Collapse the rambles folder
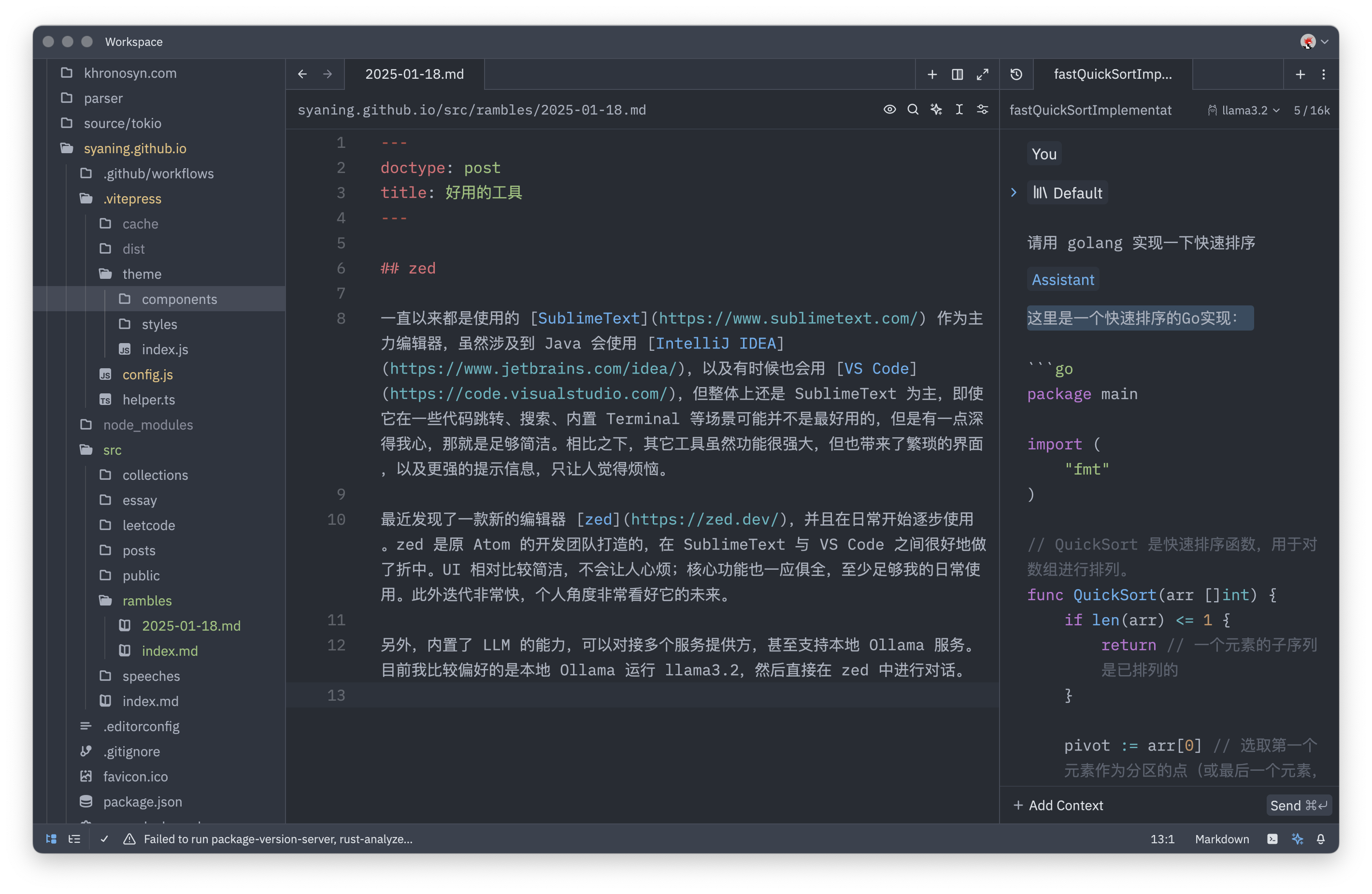 tap(146, 600)
